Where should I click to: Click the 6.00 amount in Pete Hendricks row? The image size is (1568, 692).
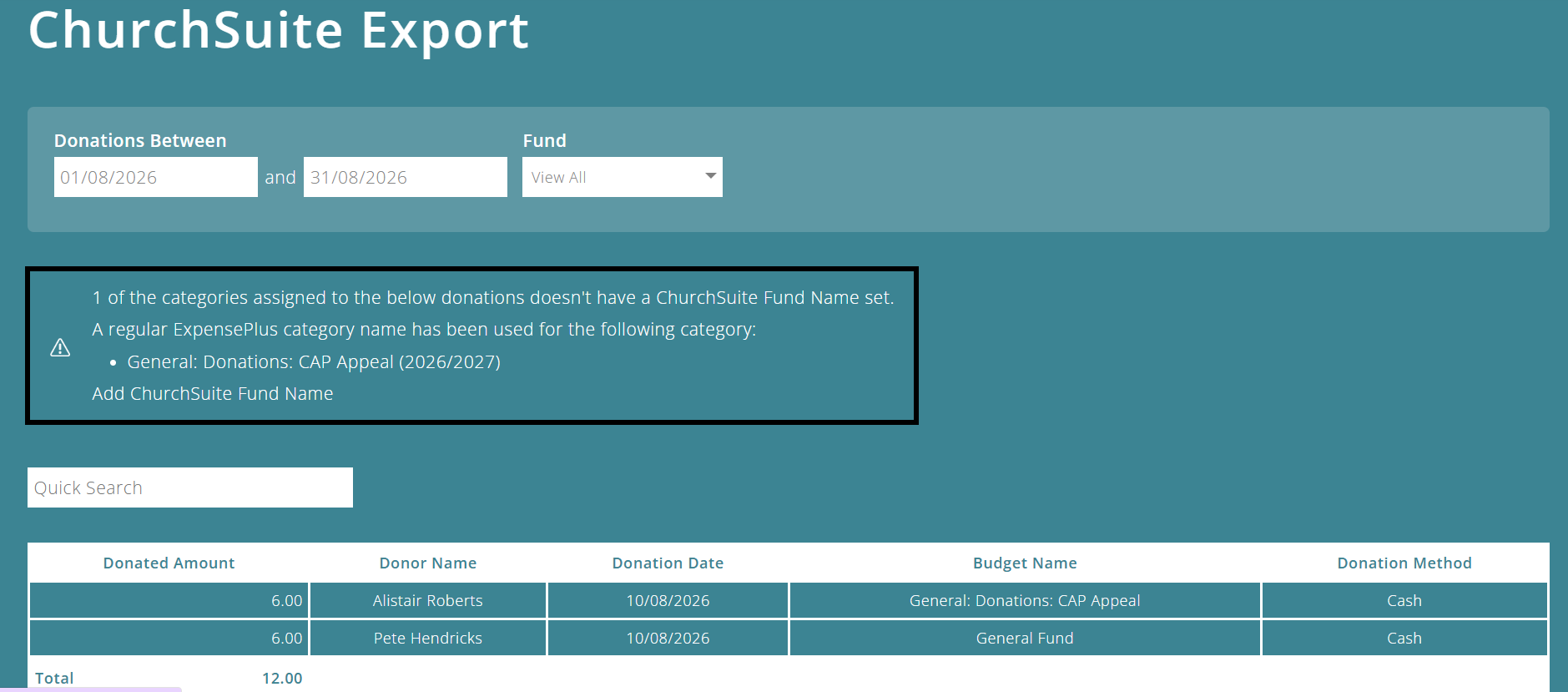pyautogui.click(x=286, y=638)
